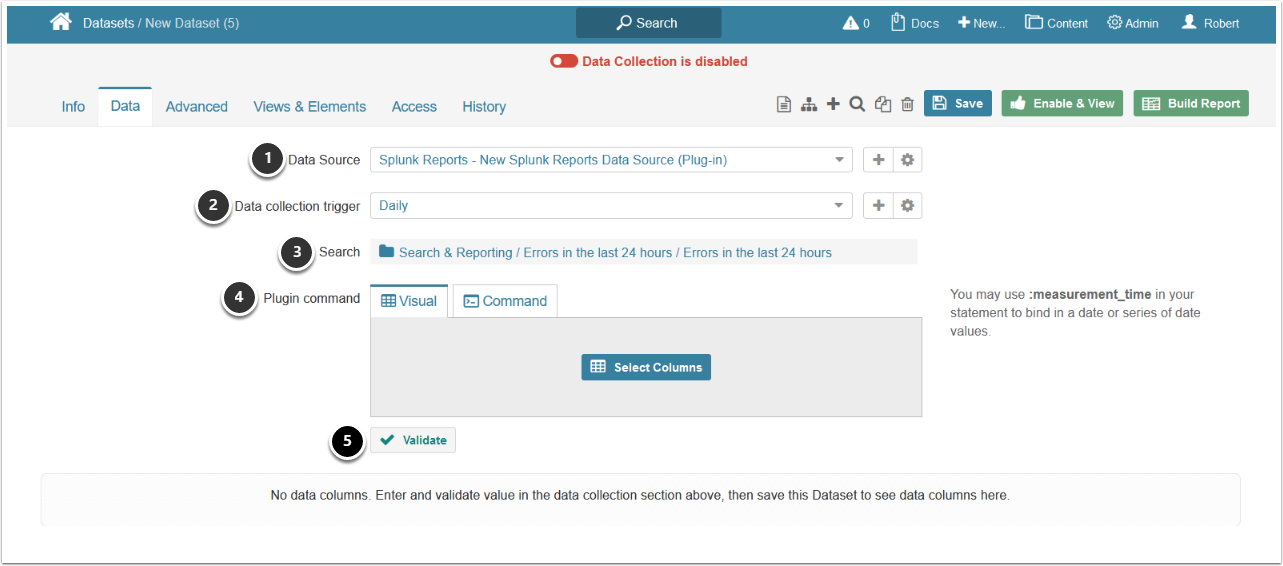Select the Data tab
Screen dimensions: 1283x566
(x=125, y=106)
